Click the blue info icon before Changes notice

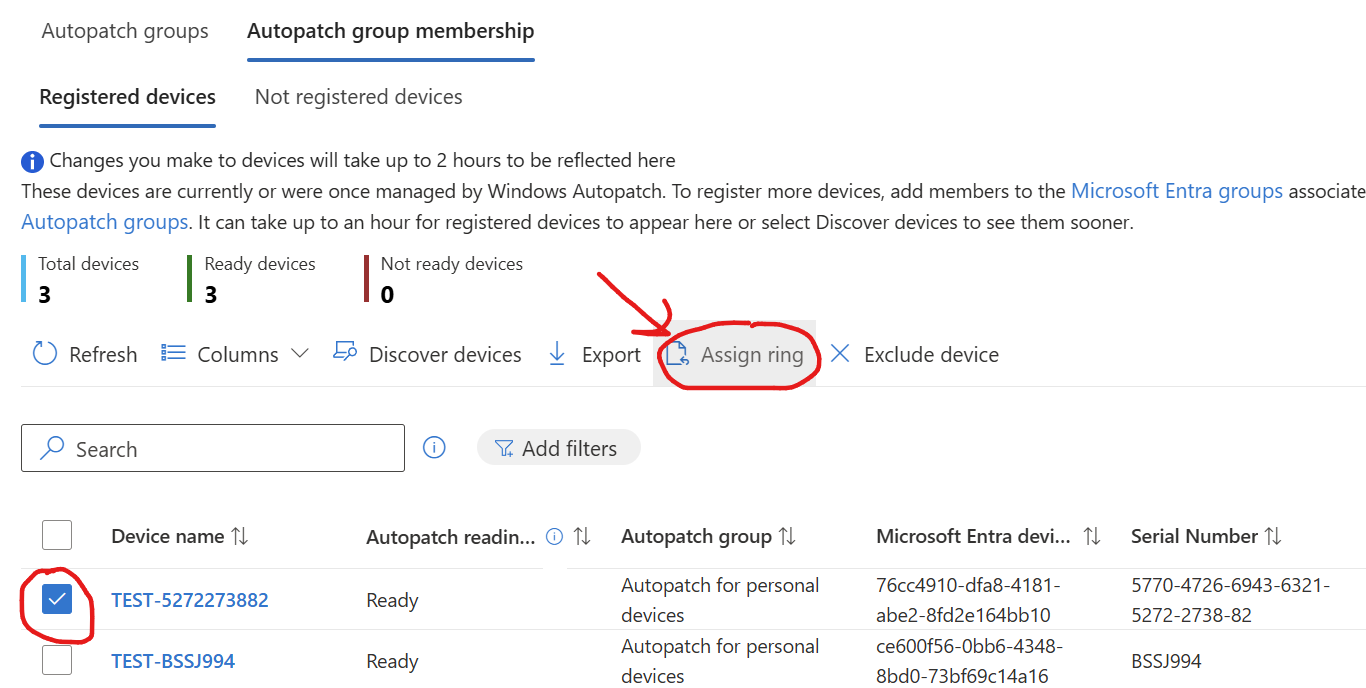click(x=32, y=161)
